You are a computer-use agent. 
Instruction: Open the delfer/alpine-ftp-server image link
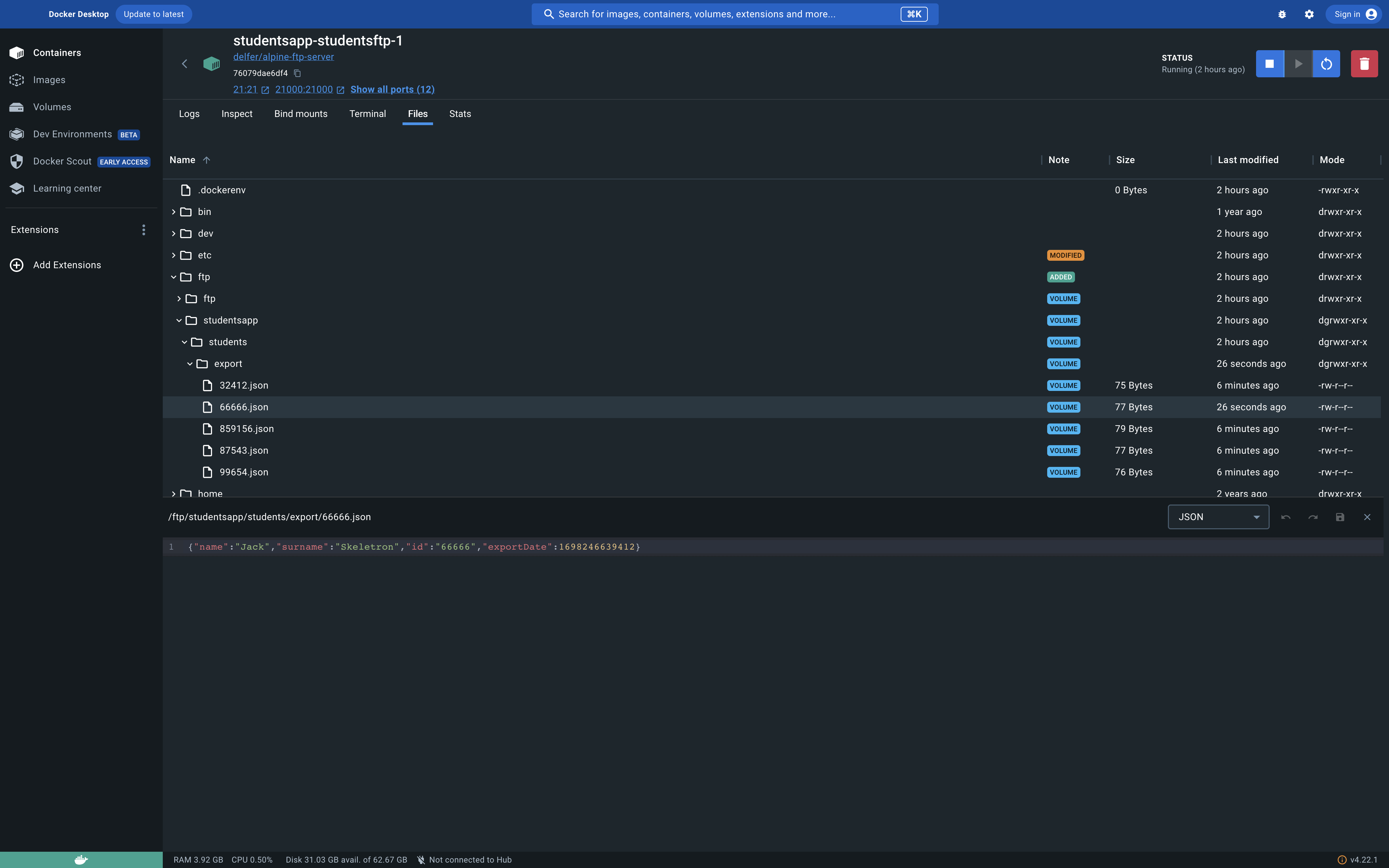click(x=283, y=57)
